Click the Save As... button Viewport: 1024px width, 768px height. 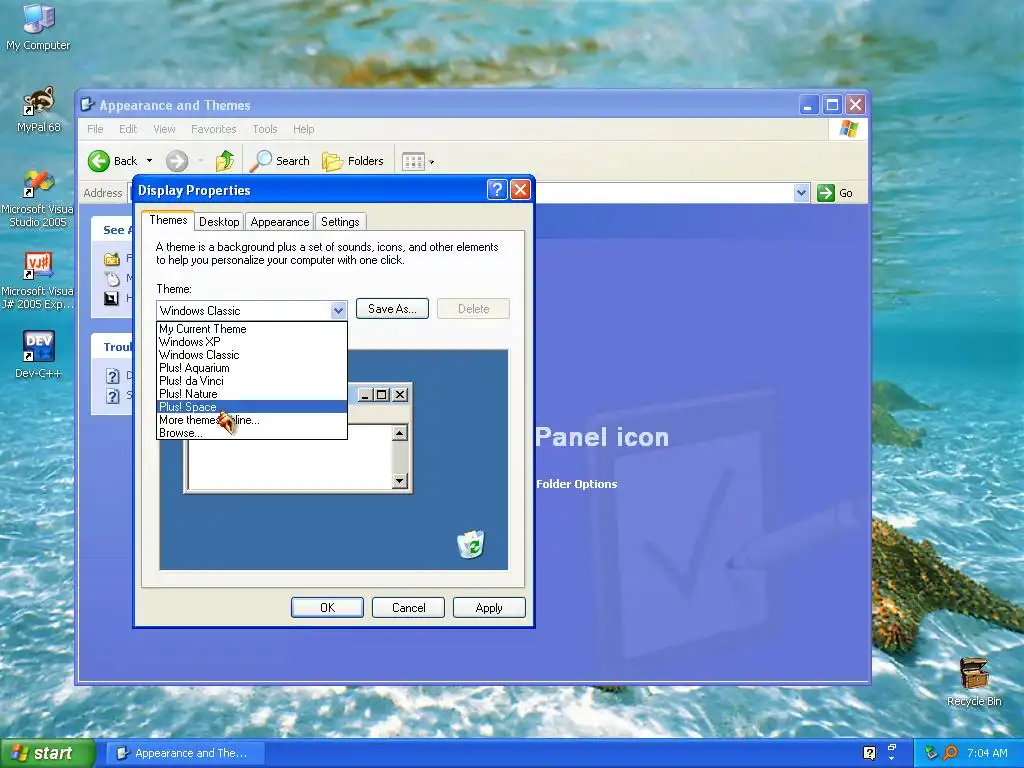click(392, 309)
